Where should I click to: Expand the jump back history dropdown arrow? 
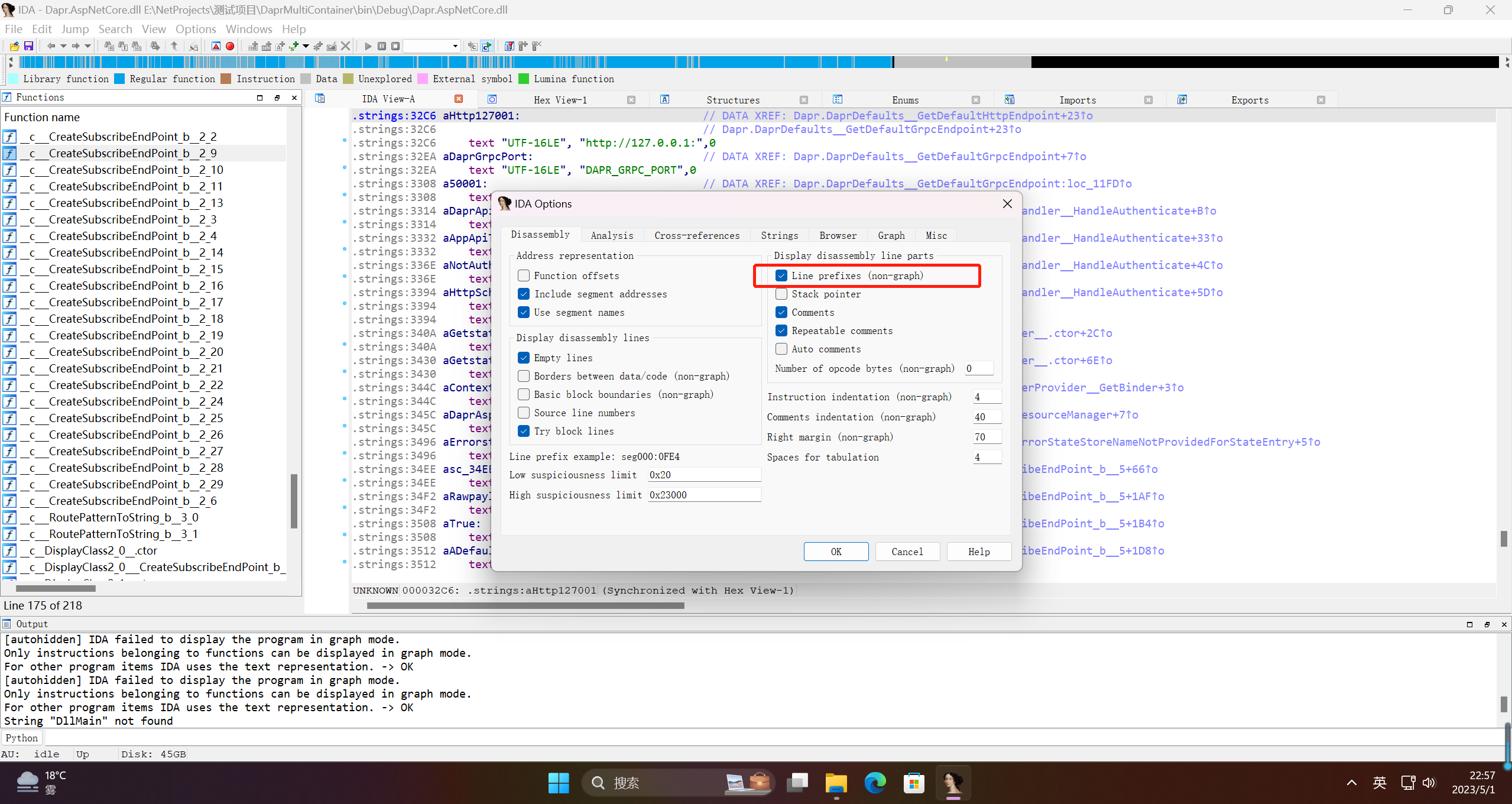(x=63, y=46)
